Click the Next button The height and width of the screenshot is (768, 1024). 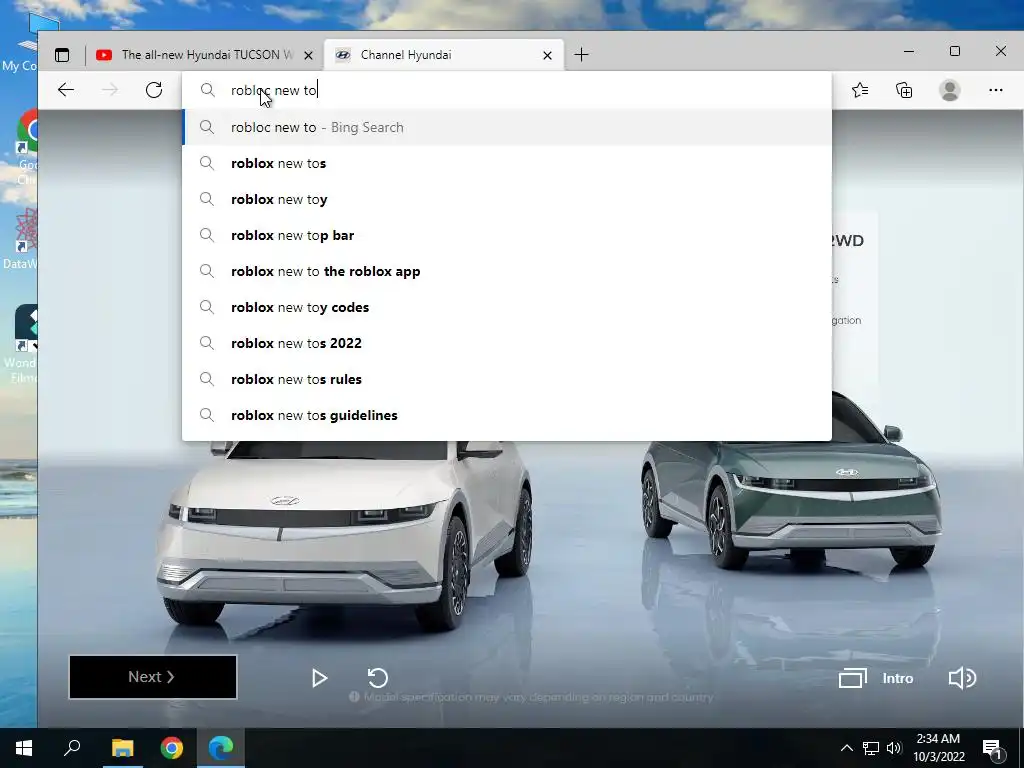click(x=153, y=677)
